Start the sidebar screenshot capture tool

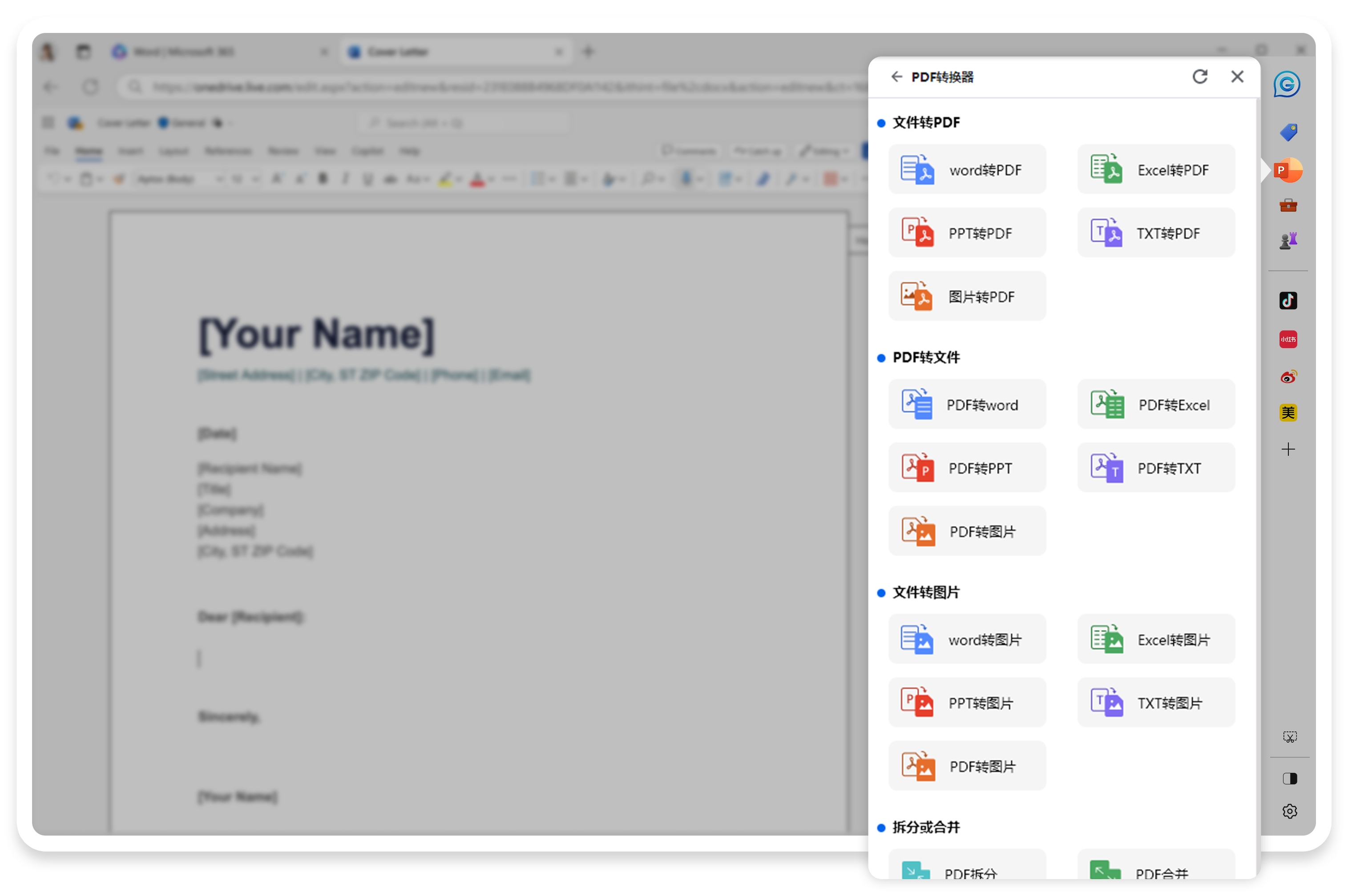point(1289,737)
